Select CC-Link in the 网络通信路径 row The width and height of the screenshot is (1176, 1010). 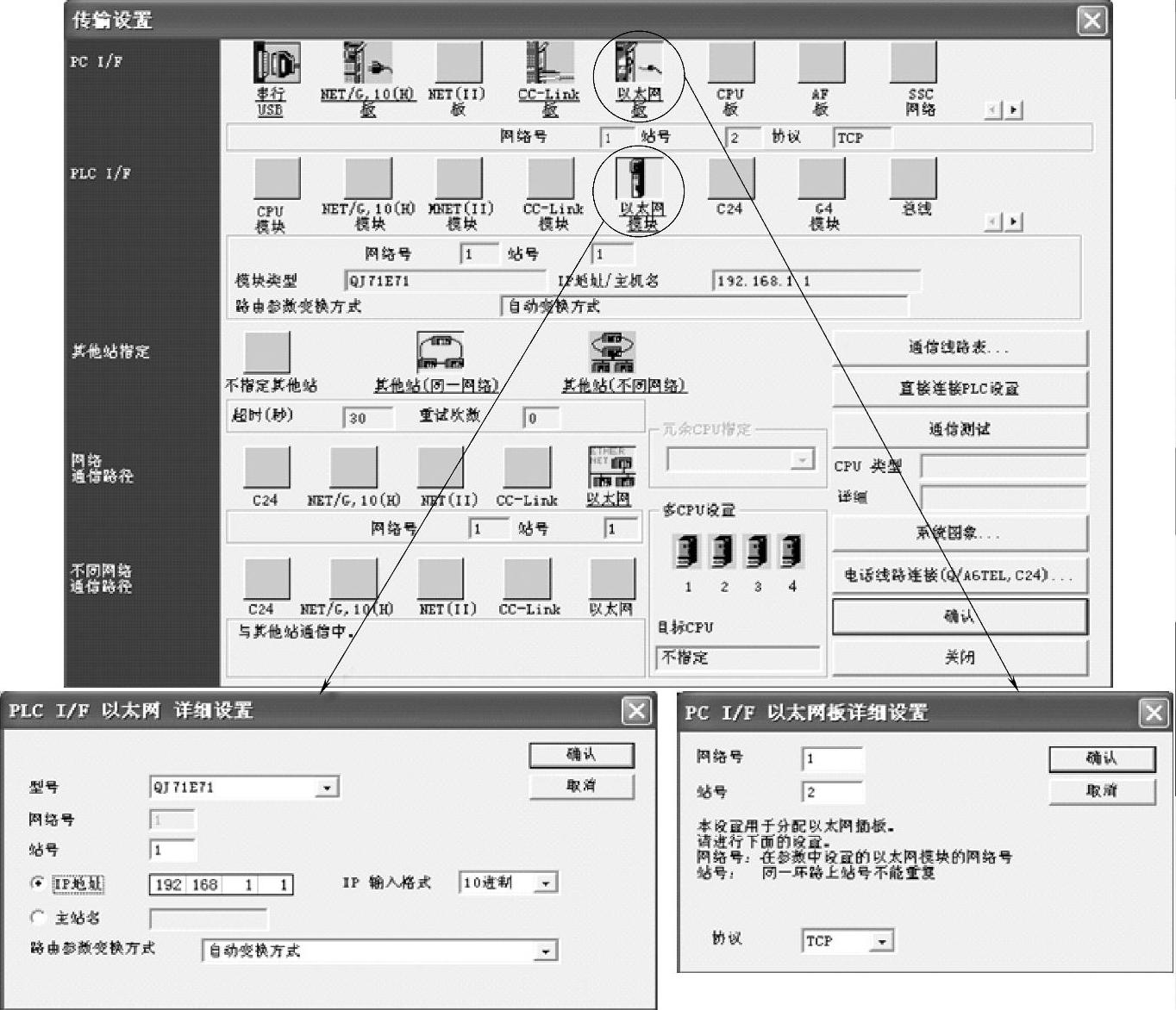click(527, 467)
